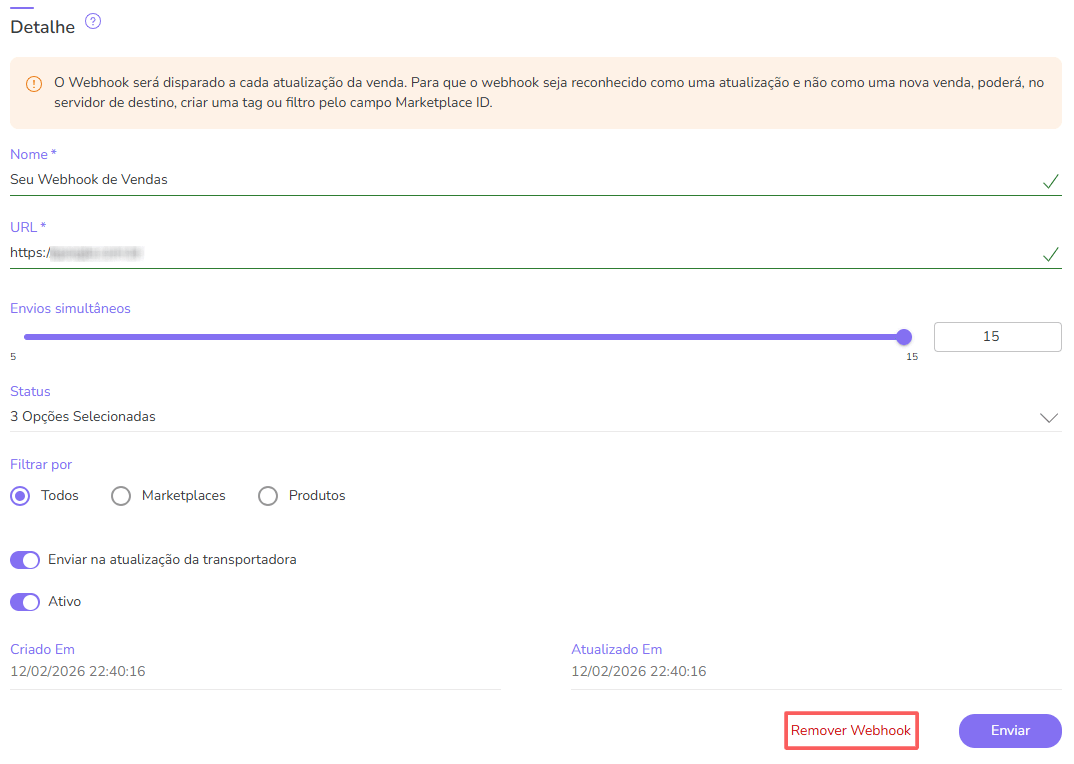
Task: Click the green checkmark beside the Nome field
Action: click(x=1050, y=183)
